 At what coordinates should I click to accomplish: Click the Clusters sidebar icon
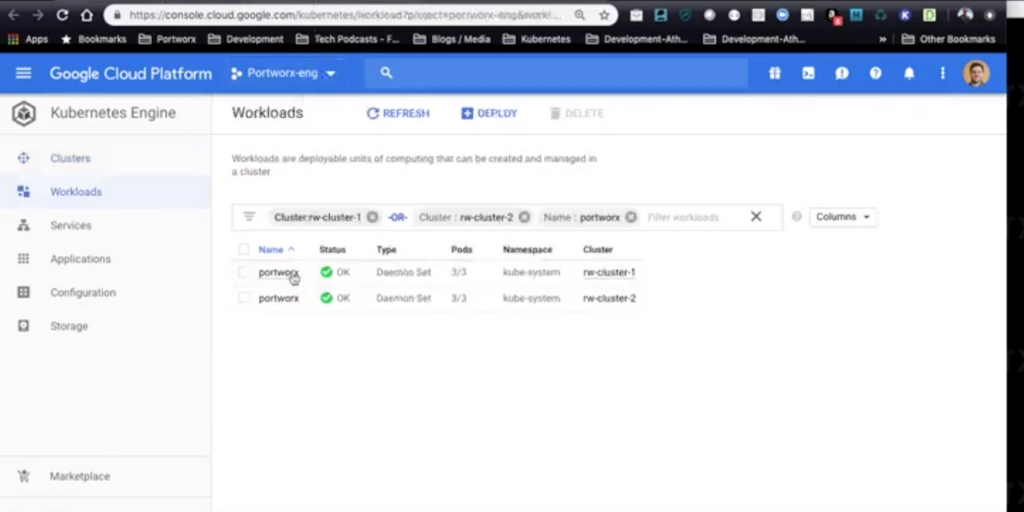click(x=24, y=158)
